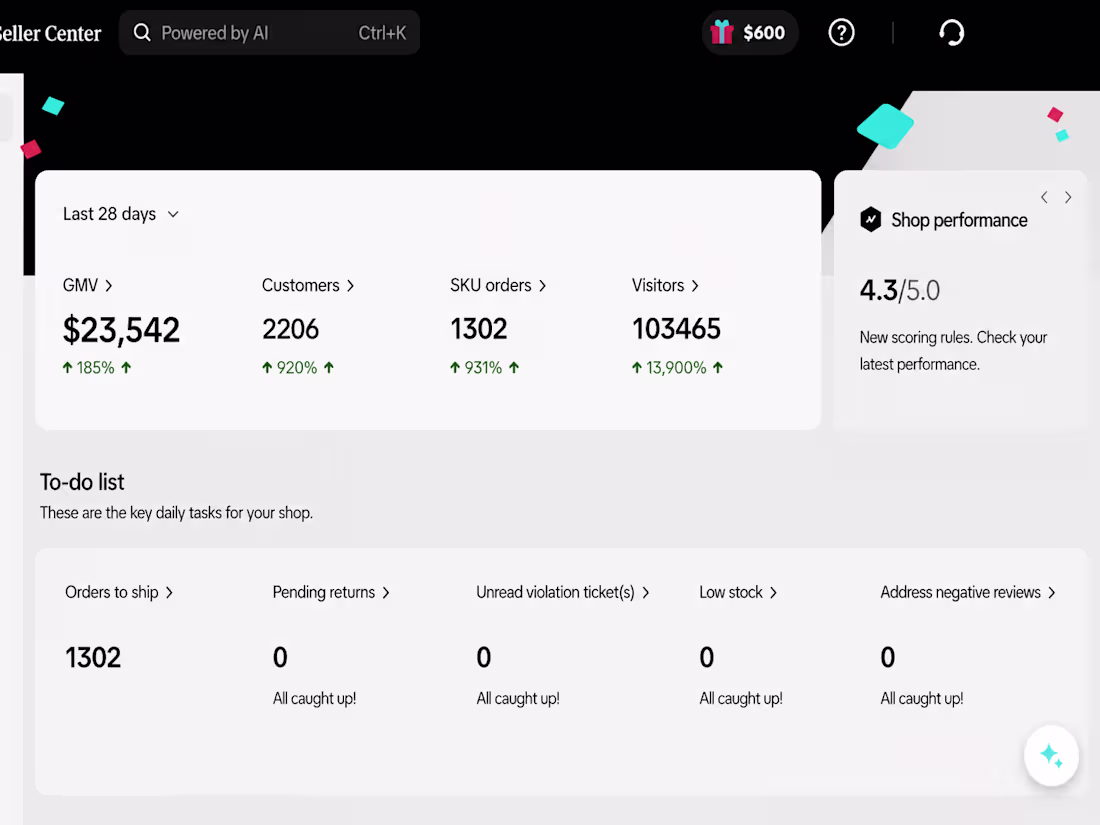
Task: Open the Low stock link
Action: coord(738,592)
